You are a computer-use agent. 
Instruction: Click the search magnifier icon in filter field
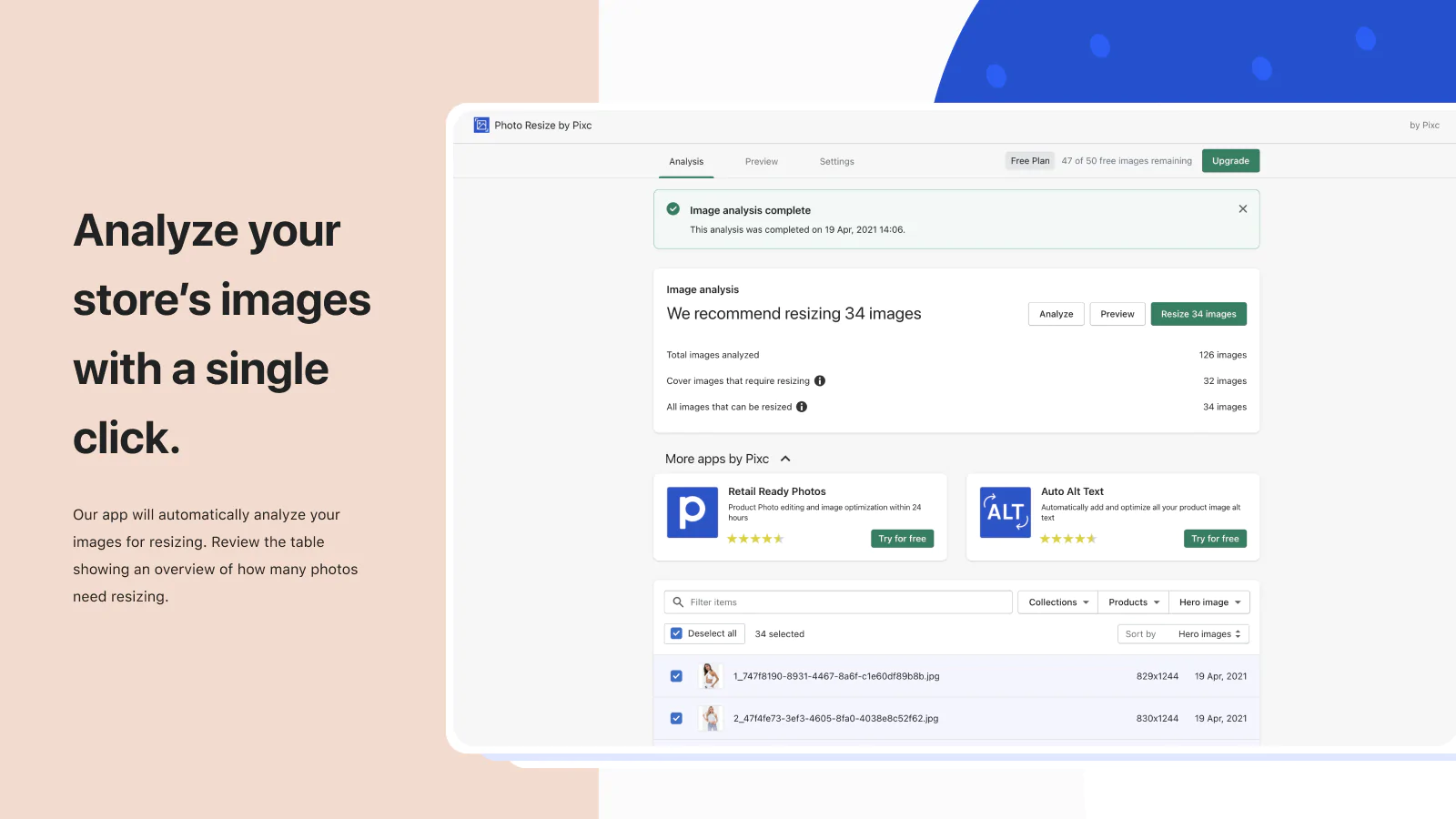pyautogui.click(x=678, y=602)
